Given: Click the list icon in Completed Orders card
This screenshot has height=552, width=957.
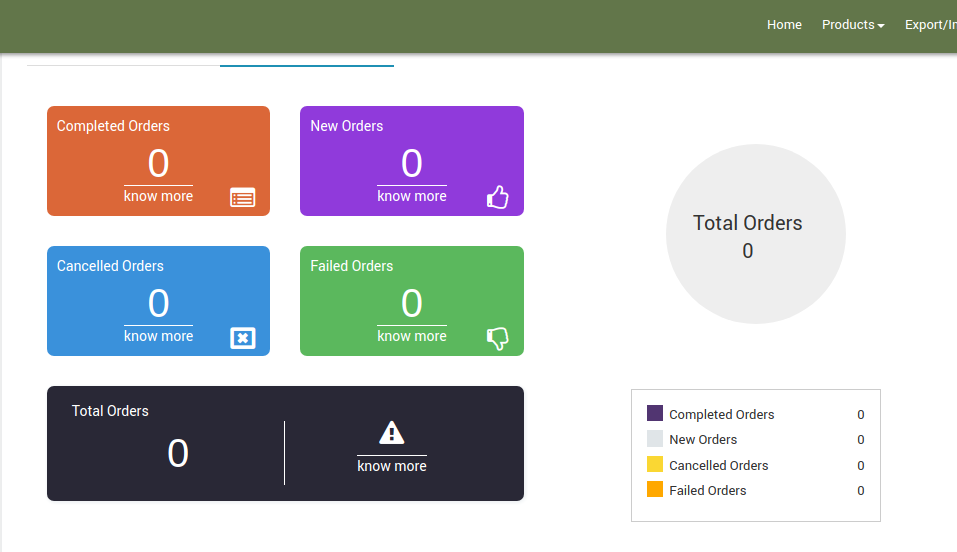Looking at the screenshot, I should [x=242, y=197].
